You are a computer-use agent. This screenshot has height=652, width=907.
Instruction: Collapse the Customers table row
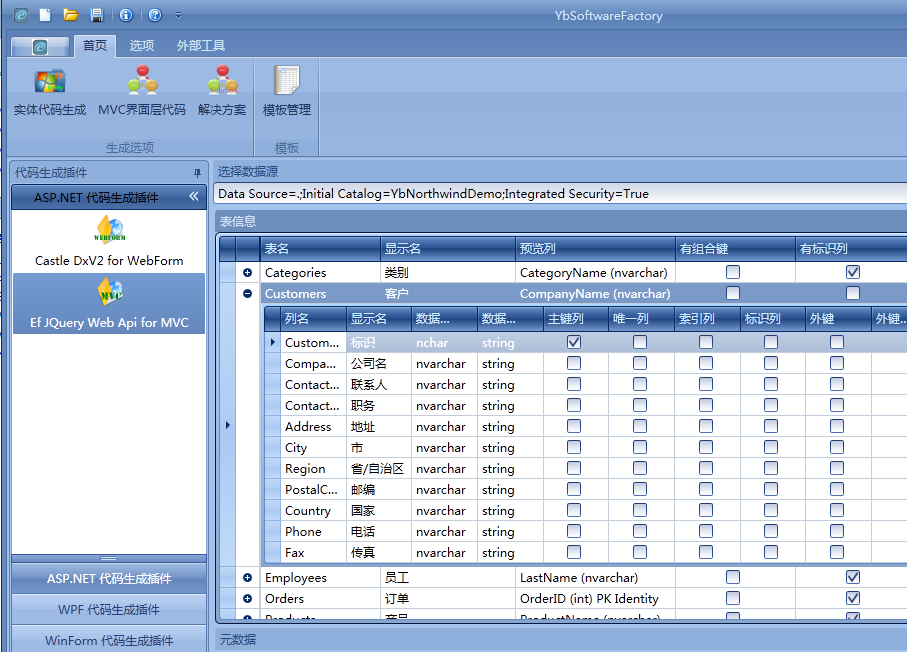coord(248,293)
